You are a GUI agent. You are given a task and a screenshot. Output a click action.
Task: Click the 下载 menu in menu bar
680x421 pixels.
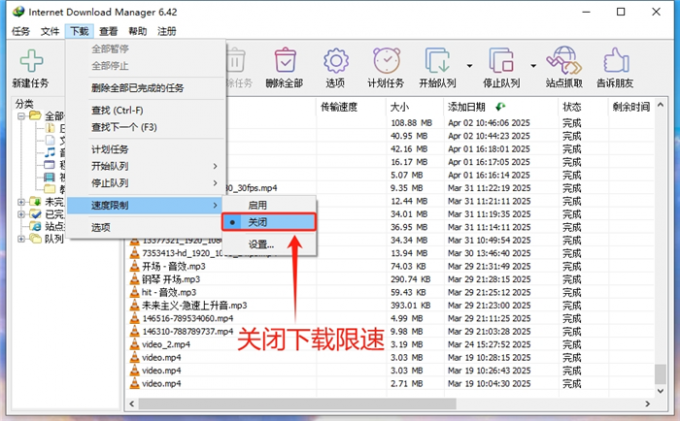[x=79, y=31]
